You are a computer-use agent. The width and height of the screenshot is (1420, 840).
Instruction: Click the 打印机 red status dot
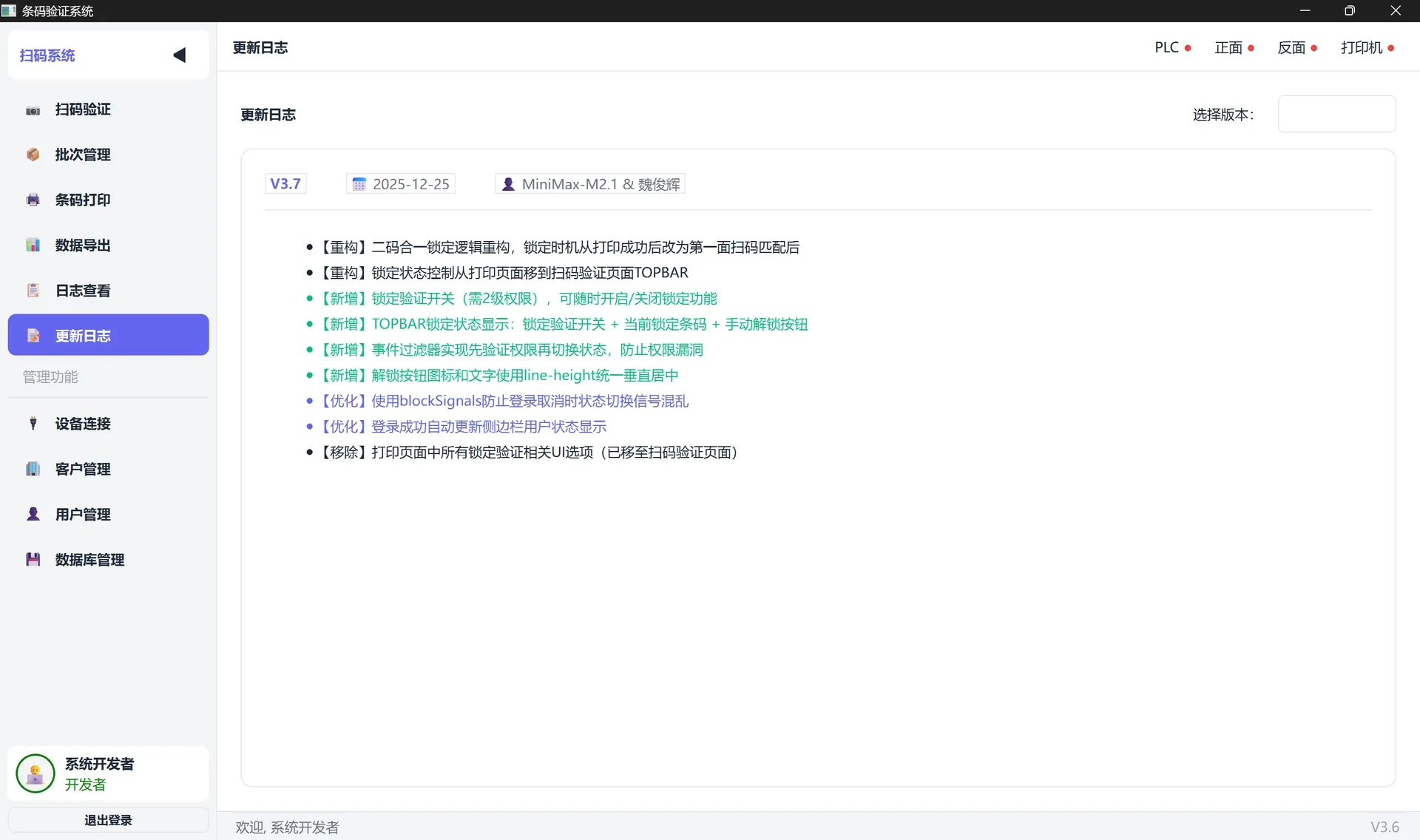(x=1390, y=48)
